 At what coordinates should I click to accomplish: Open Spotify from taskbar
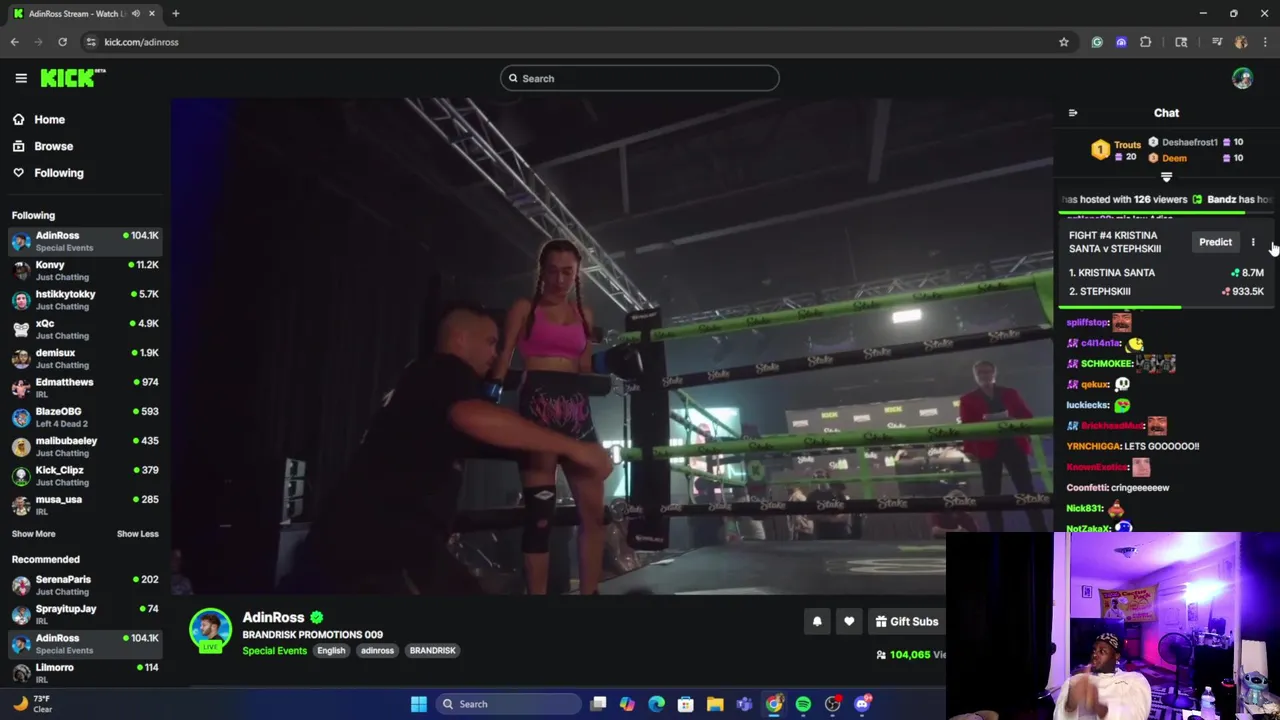[803, 704]
